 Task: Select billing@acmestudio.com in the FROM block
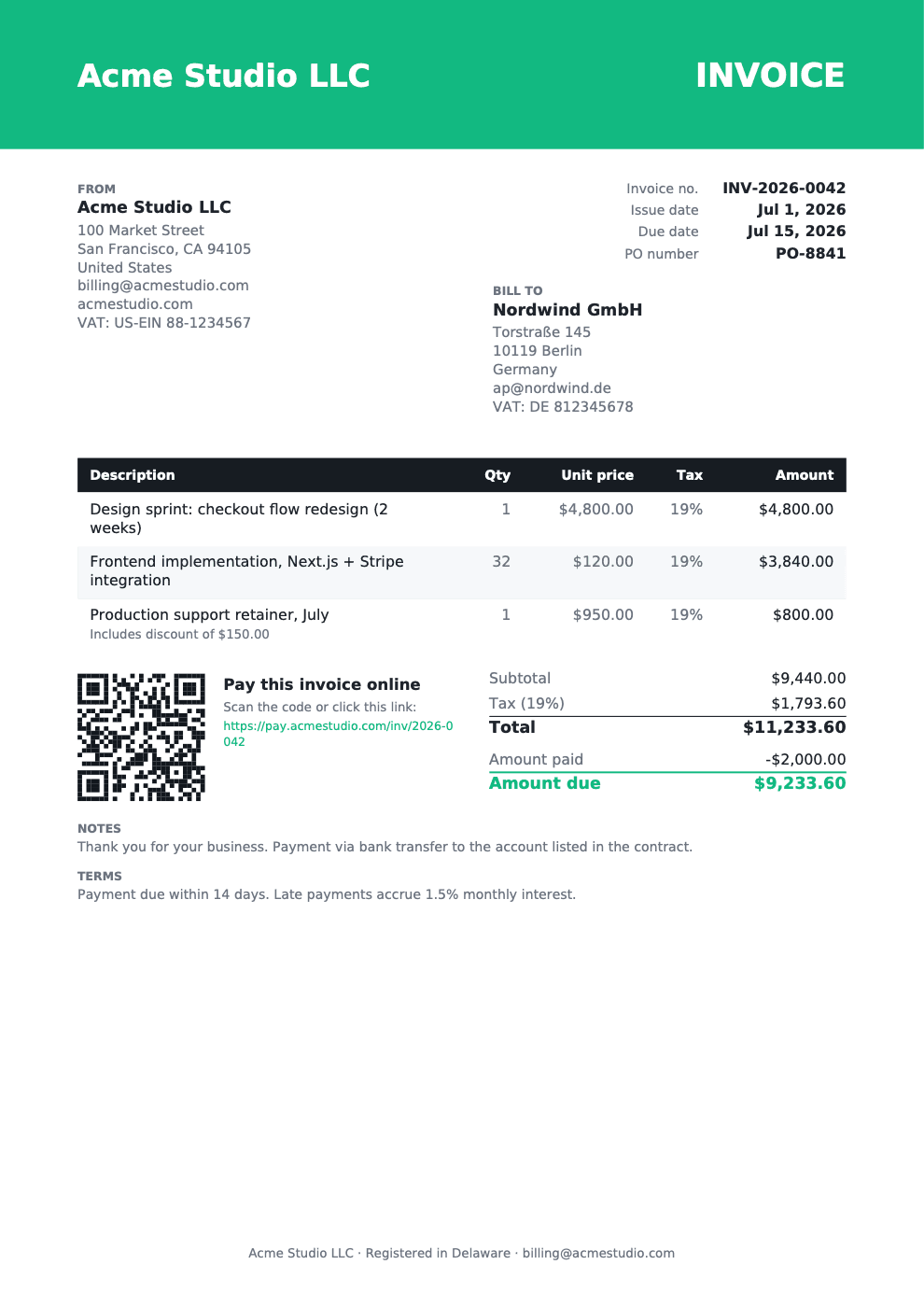[163, 286]
